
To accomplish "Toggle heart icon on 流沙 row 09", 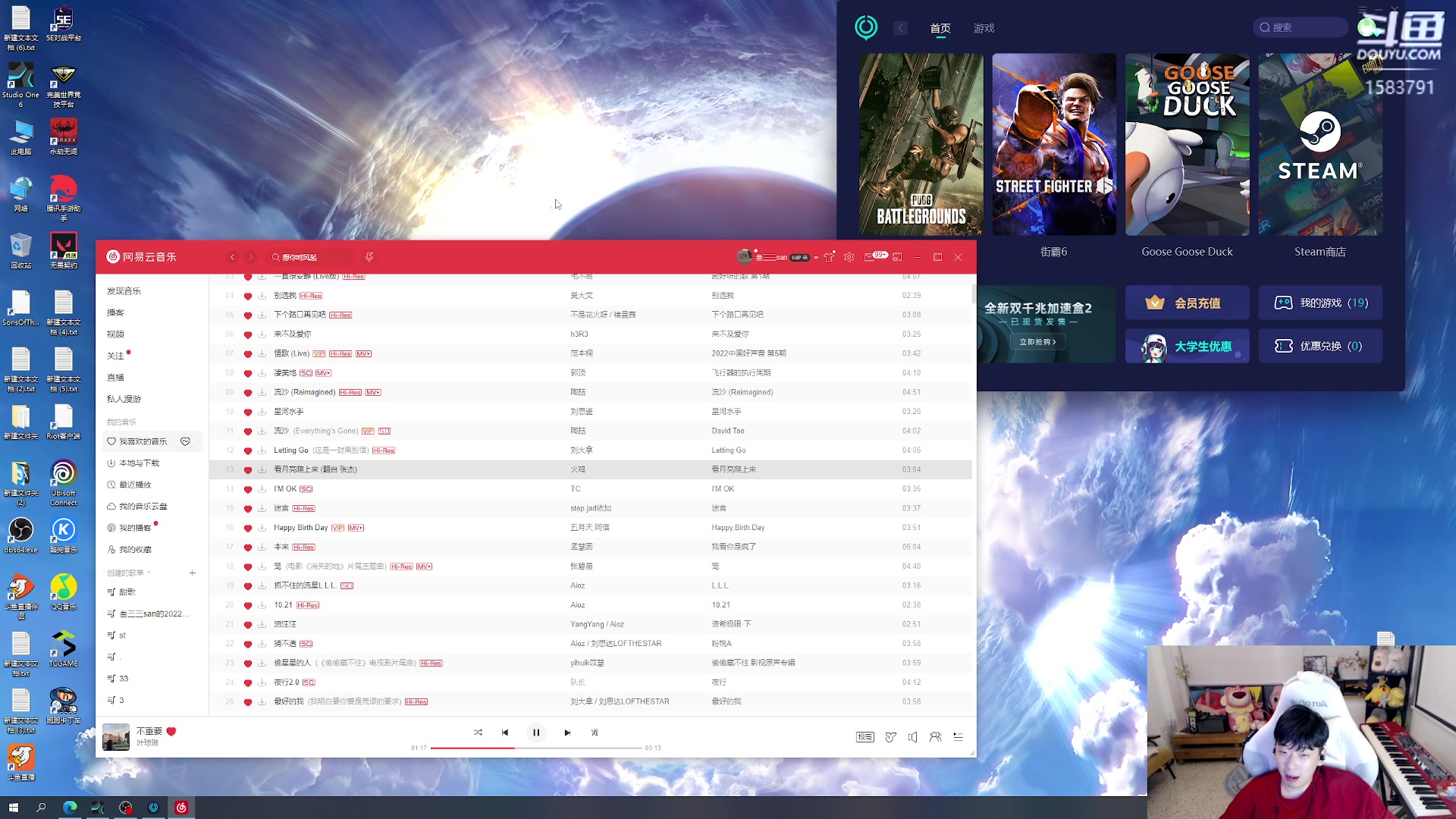I will [x=248, y=392].
